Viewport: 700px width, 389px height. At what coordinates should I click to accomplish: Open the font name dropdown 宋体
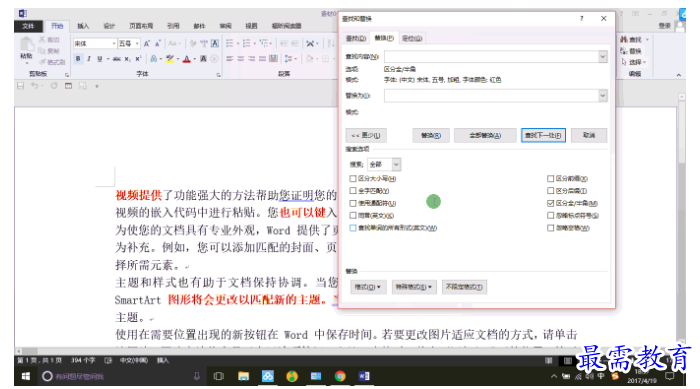coord(114,43)
